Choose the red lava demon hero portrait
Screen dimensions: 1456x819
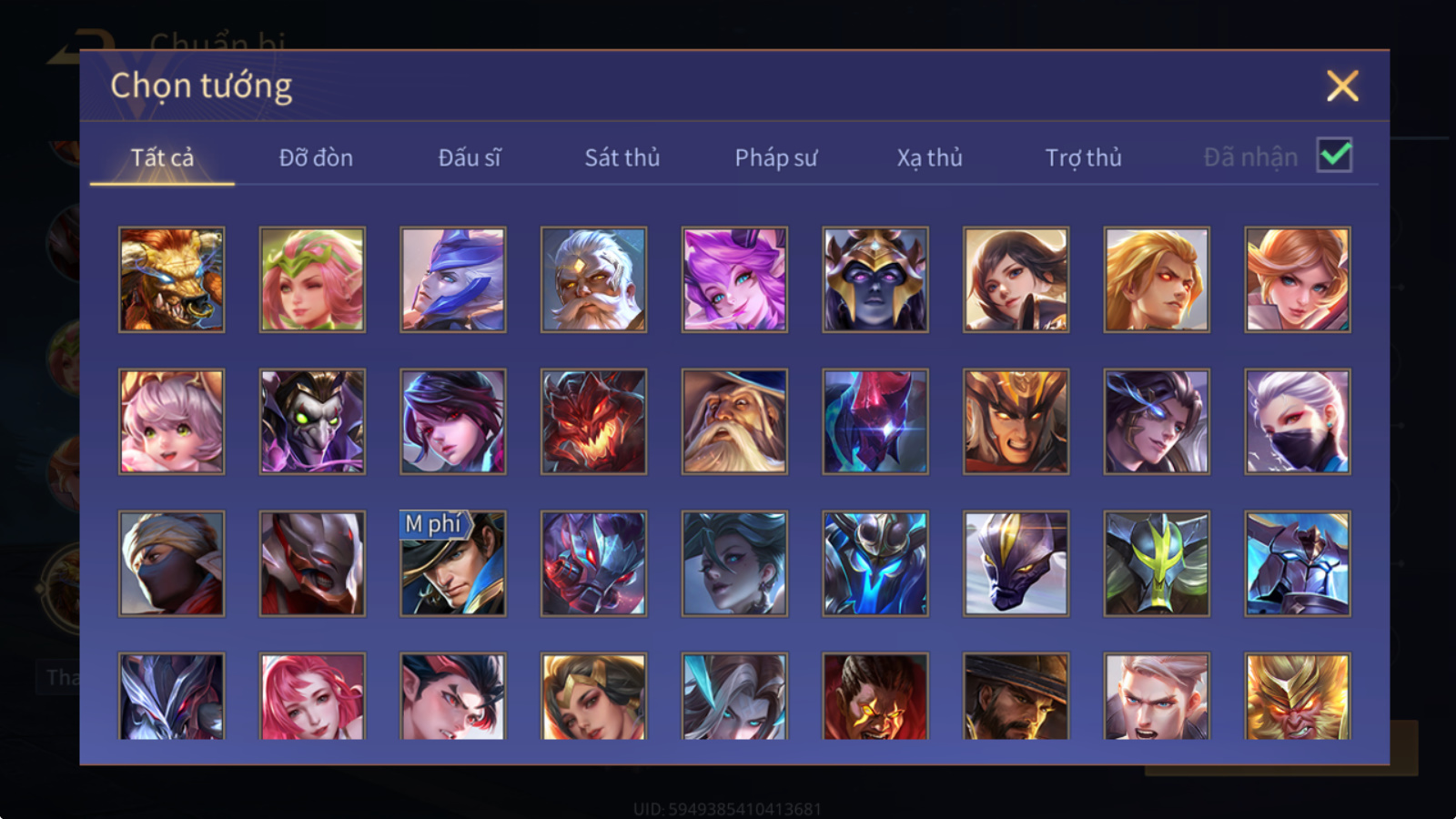tap(593, 421)
